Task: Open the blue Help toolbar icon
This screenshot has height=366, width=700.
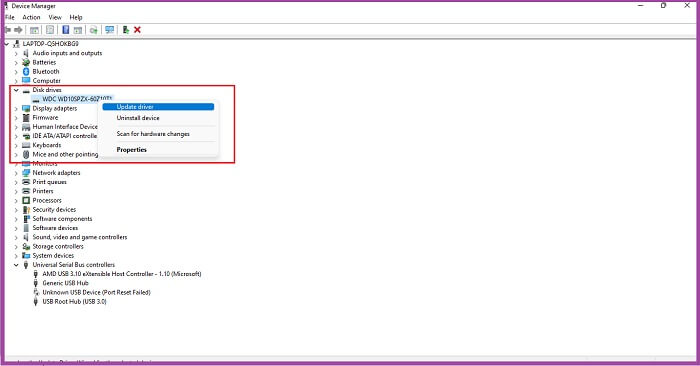Action: coord(66,30)
